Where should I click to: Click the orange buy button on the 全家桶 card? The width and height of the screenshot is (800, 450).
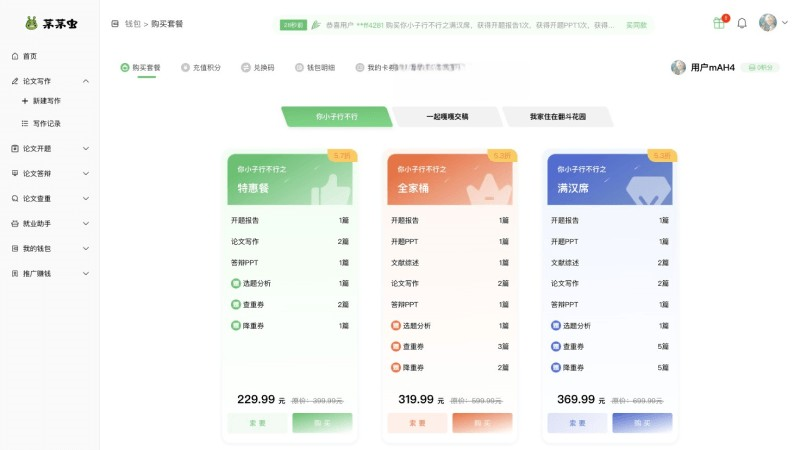click(482, 423)
